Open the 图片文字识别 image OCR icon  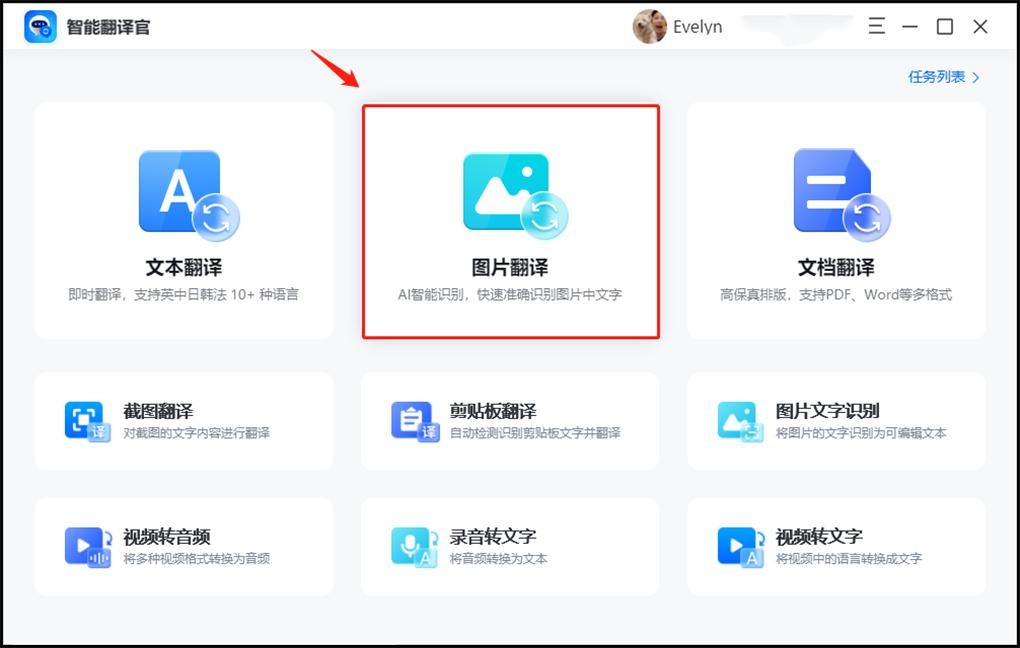point(738,421)
